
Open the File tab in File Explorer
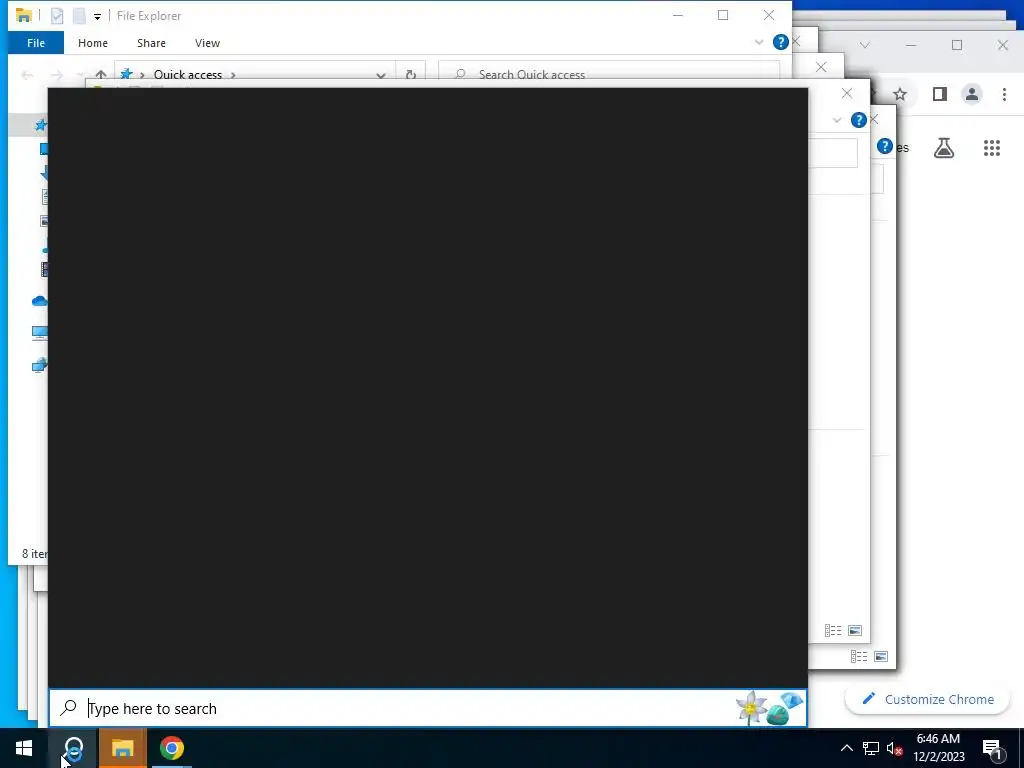(36, 43)
